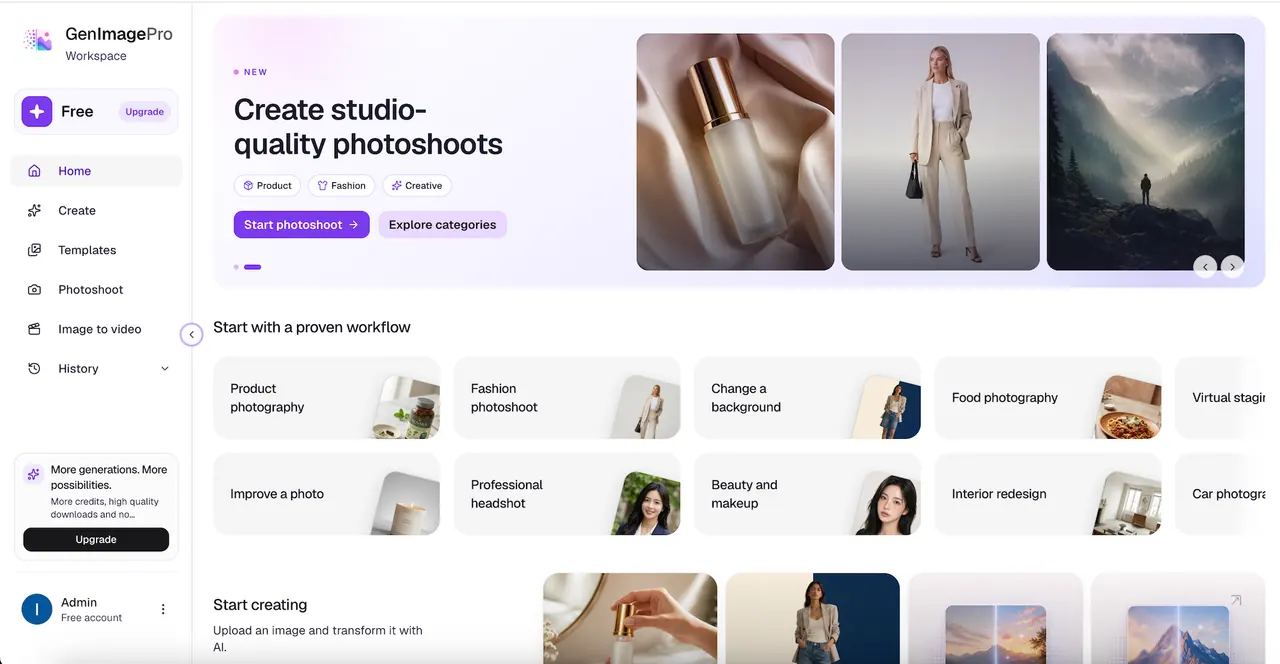Click the hand holding bottle thumbnail
The height and width of the screenshot is (664, 1280).
(630, 618)
